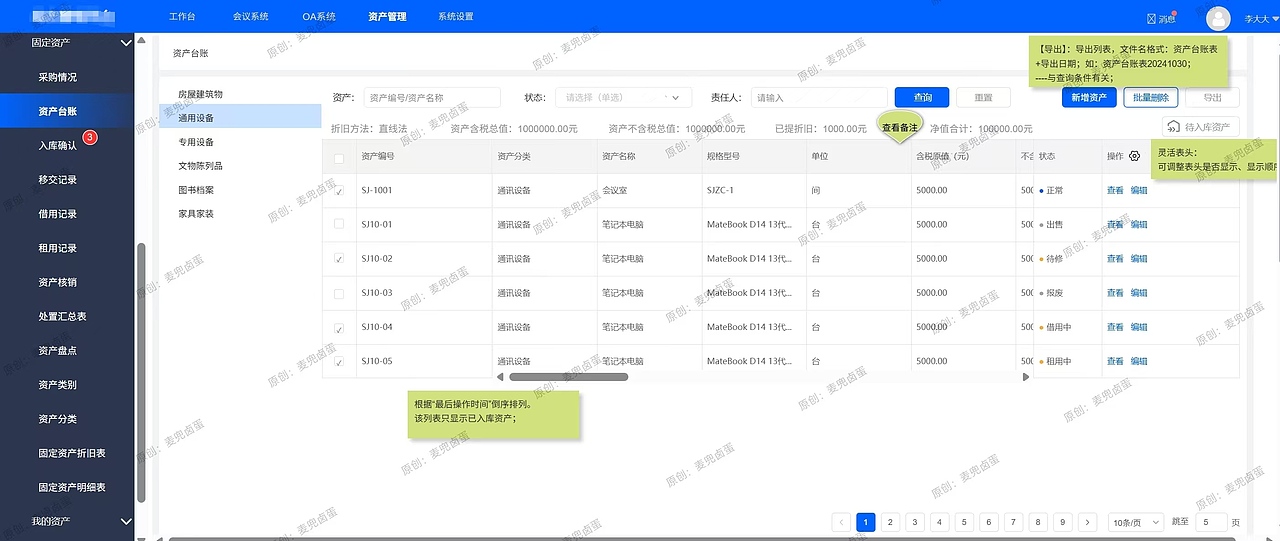Click the 新增资产 button

pyautogui.click(x=1089, y=97)
